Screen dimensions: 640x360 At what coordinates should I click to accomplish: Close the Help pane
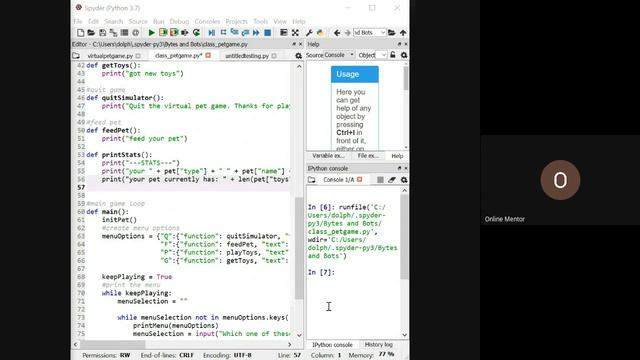point(405,44)
